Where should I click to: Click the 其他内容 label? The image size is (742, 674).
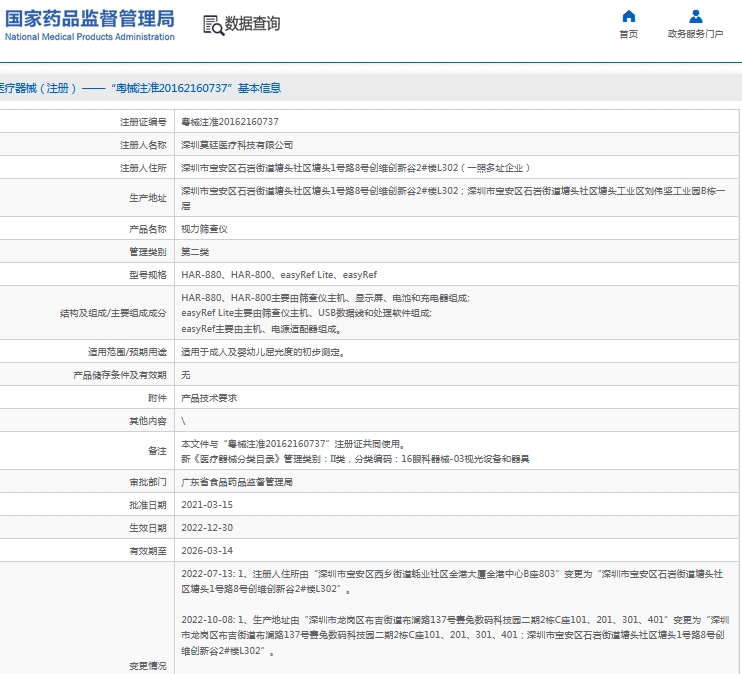tap(148, 421)
